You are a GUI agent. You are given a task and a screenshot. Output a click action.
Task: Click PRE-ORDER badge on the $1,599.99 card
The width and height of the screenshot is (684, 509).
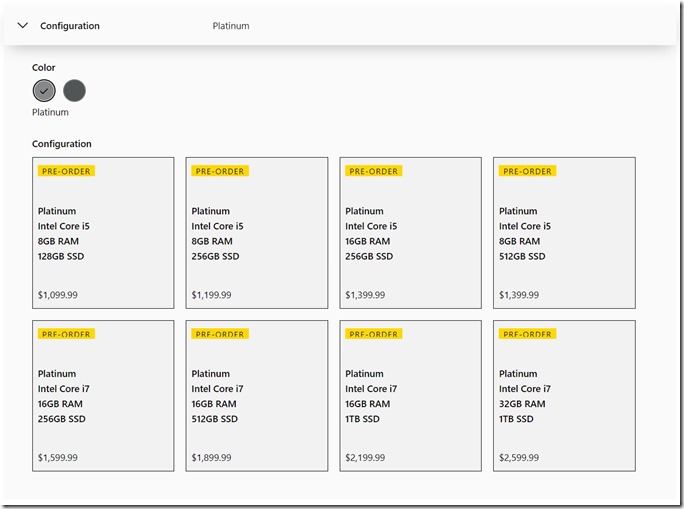[x=66, y=334]
